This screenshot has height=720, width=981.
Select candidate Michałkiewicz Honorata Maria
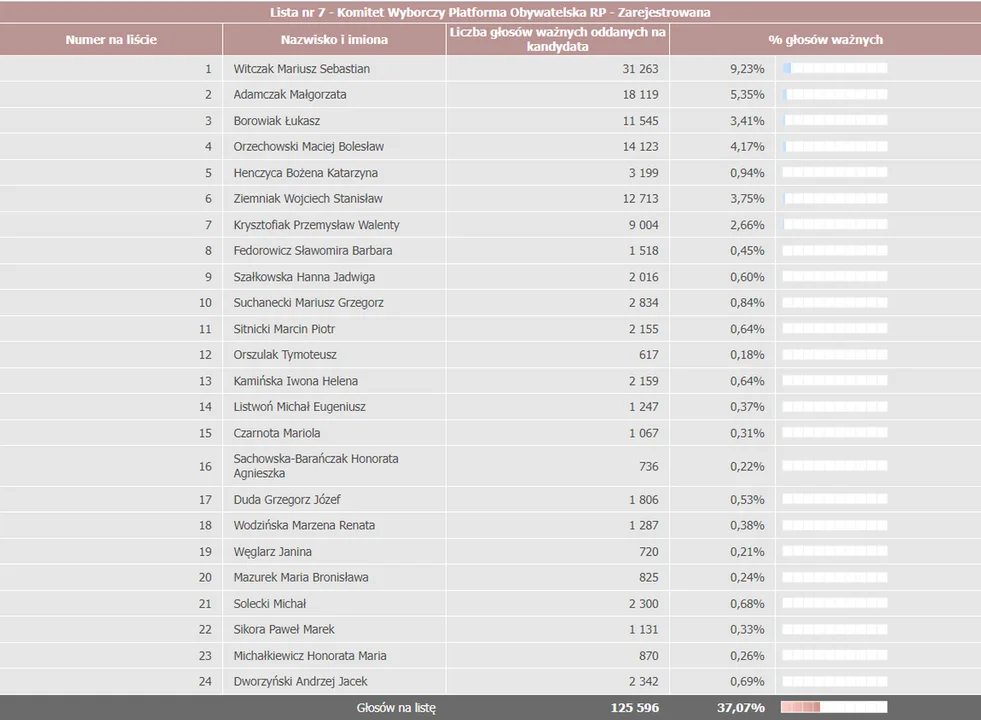pos(310,656)
